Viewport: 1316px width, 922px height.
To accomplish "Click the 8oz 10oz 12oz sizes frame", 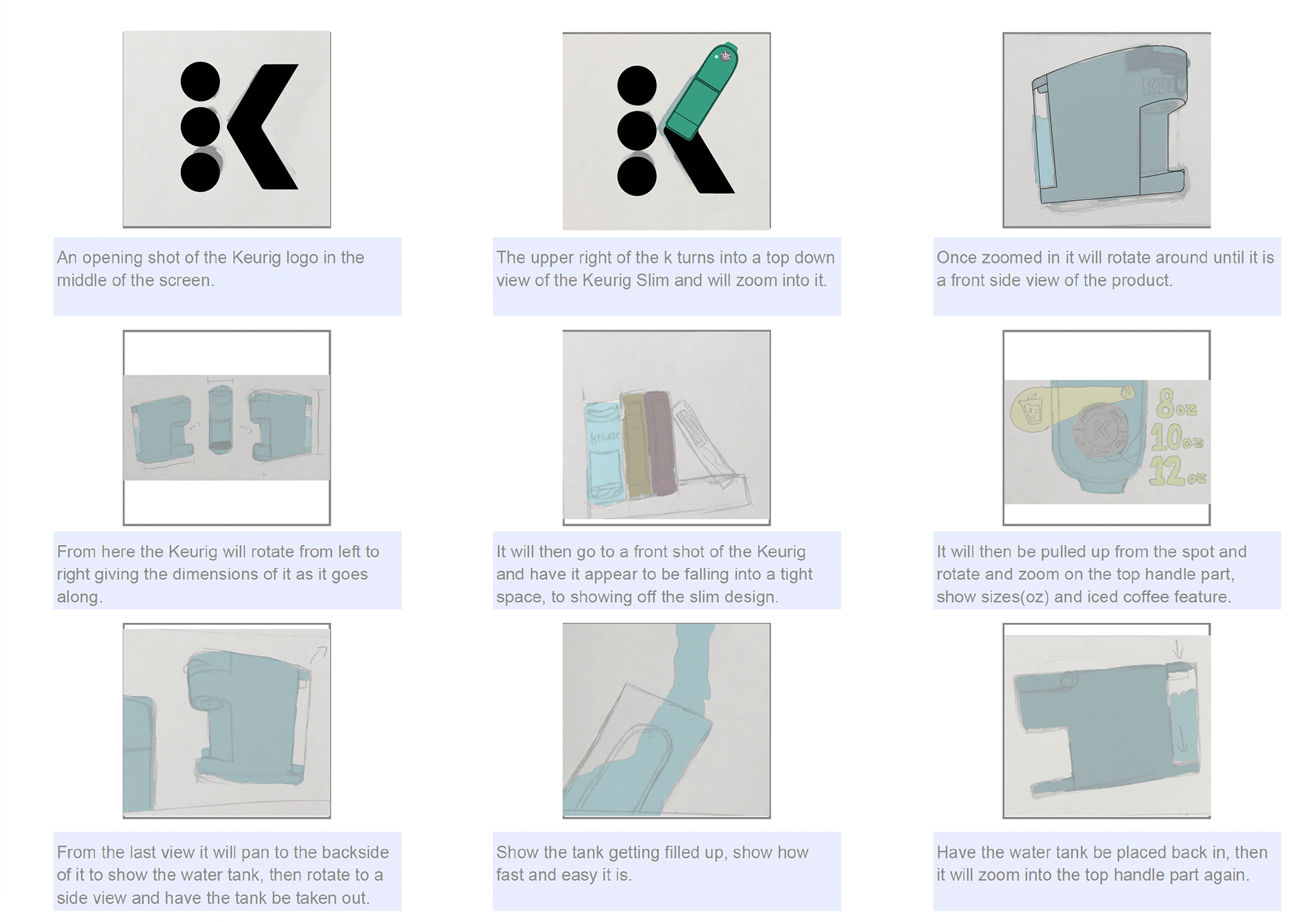I will point(1107,428).
